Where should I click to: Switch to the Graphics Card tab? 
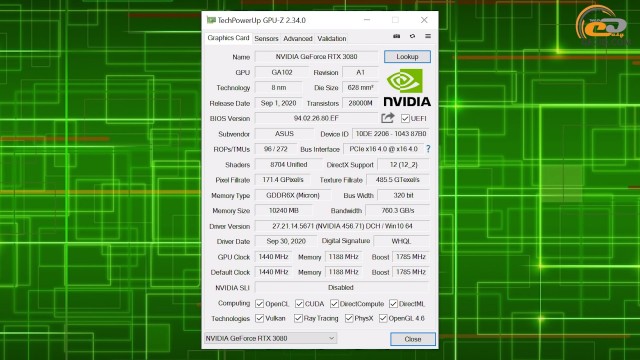(228, 38)
